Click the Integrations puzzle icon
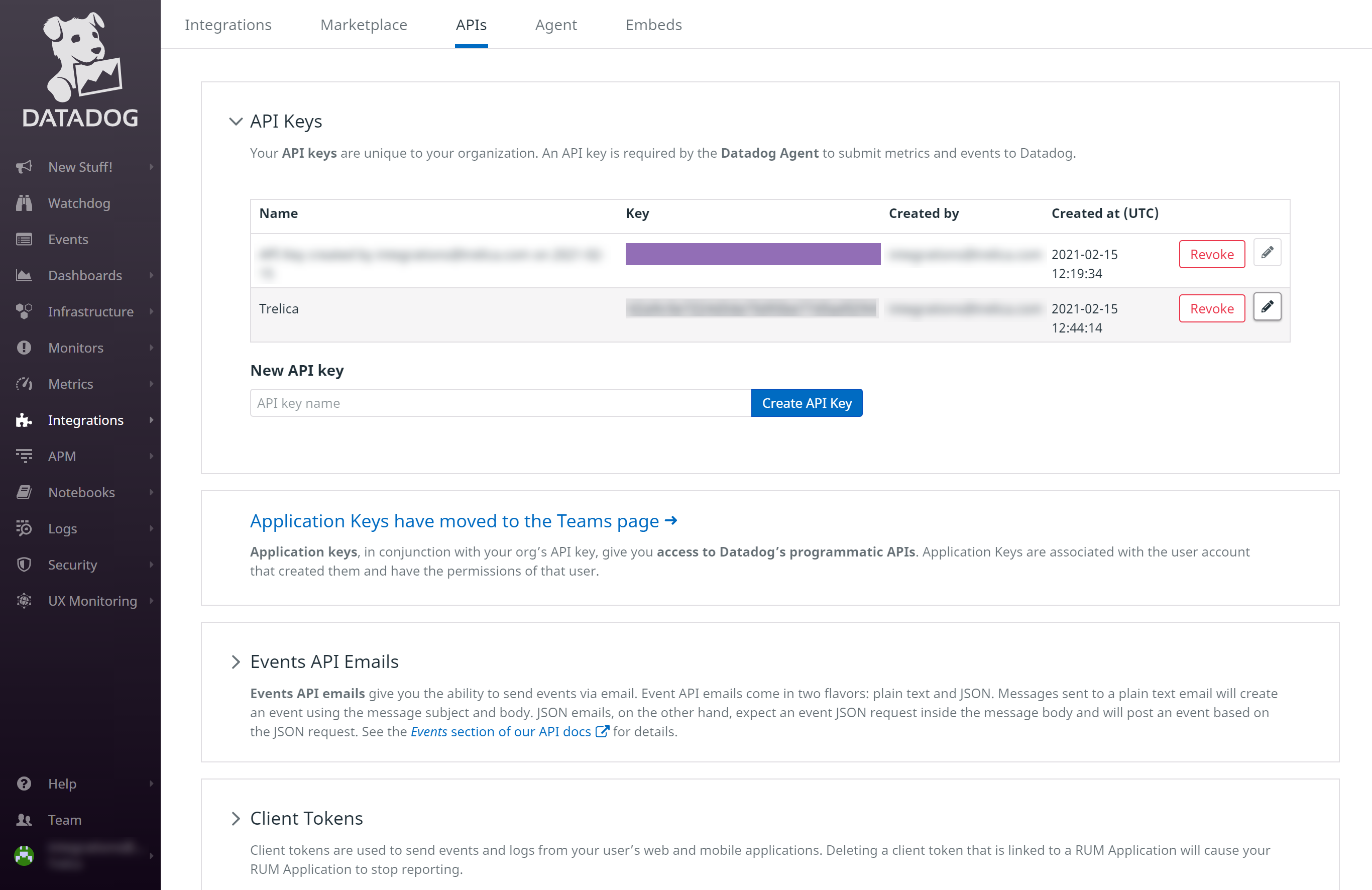Viewport: 1372px width, 890px height. (24, 420)
